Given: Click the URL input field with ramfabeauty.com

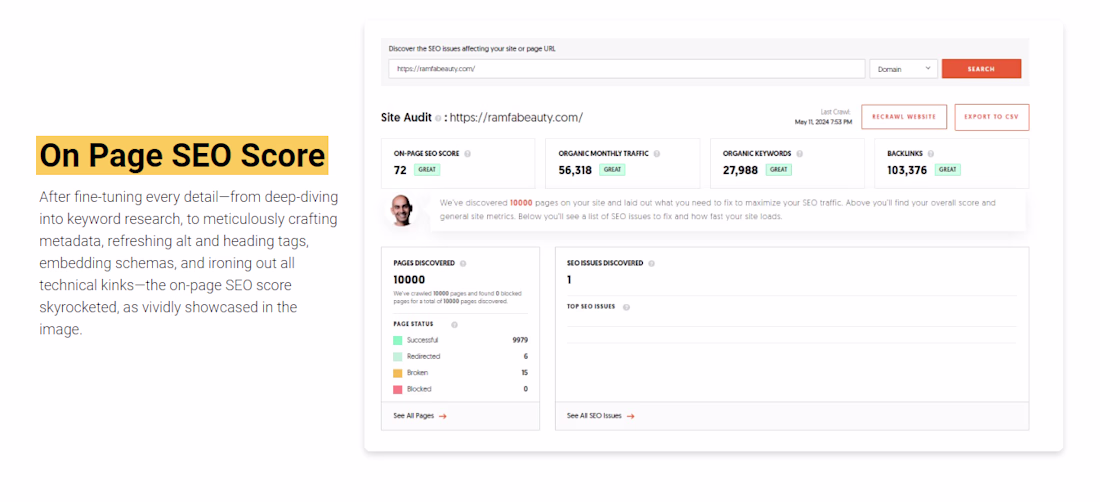Looking at the screenshot, I should 626,69.
